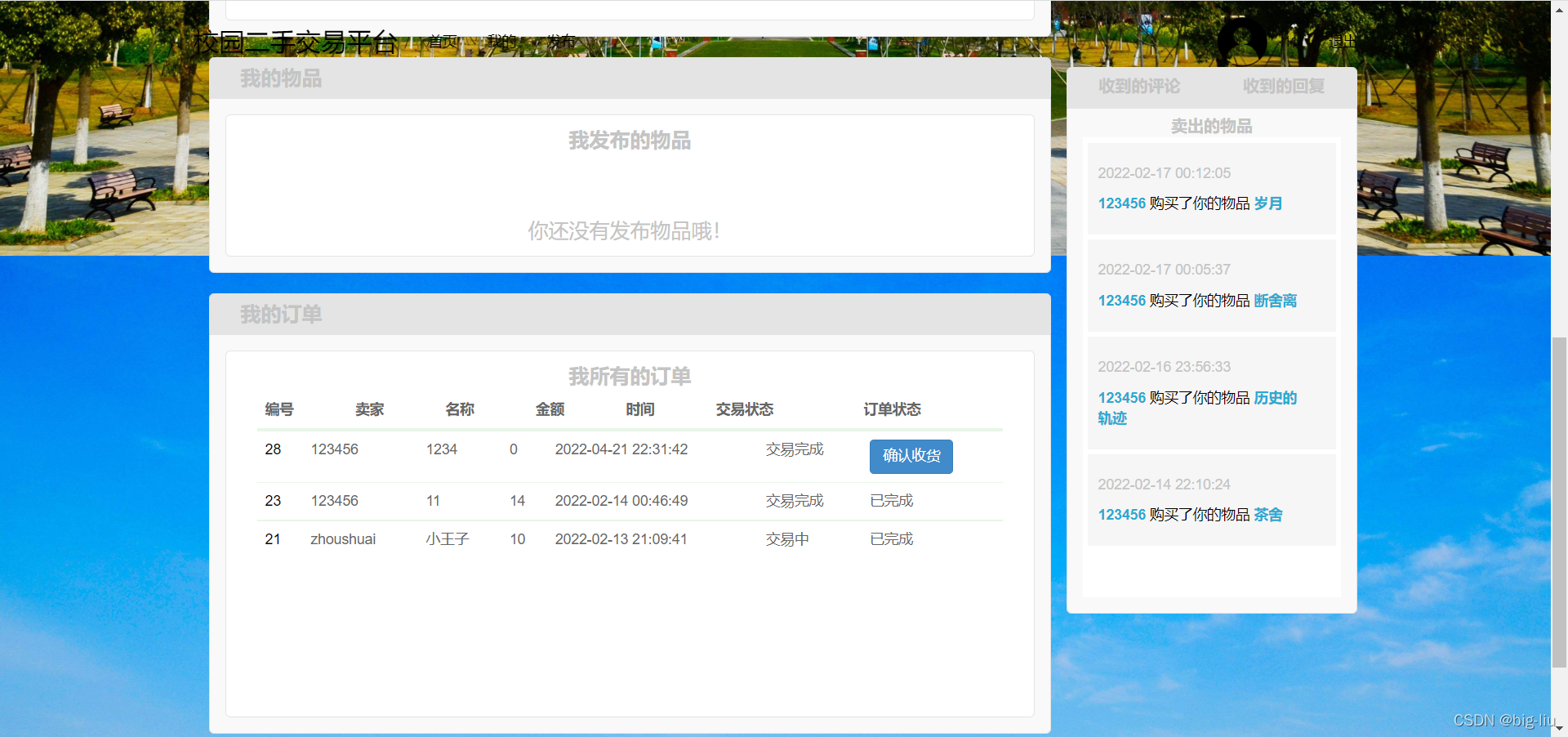Open the 首页 nav item

point(443,42)
